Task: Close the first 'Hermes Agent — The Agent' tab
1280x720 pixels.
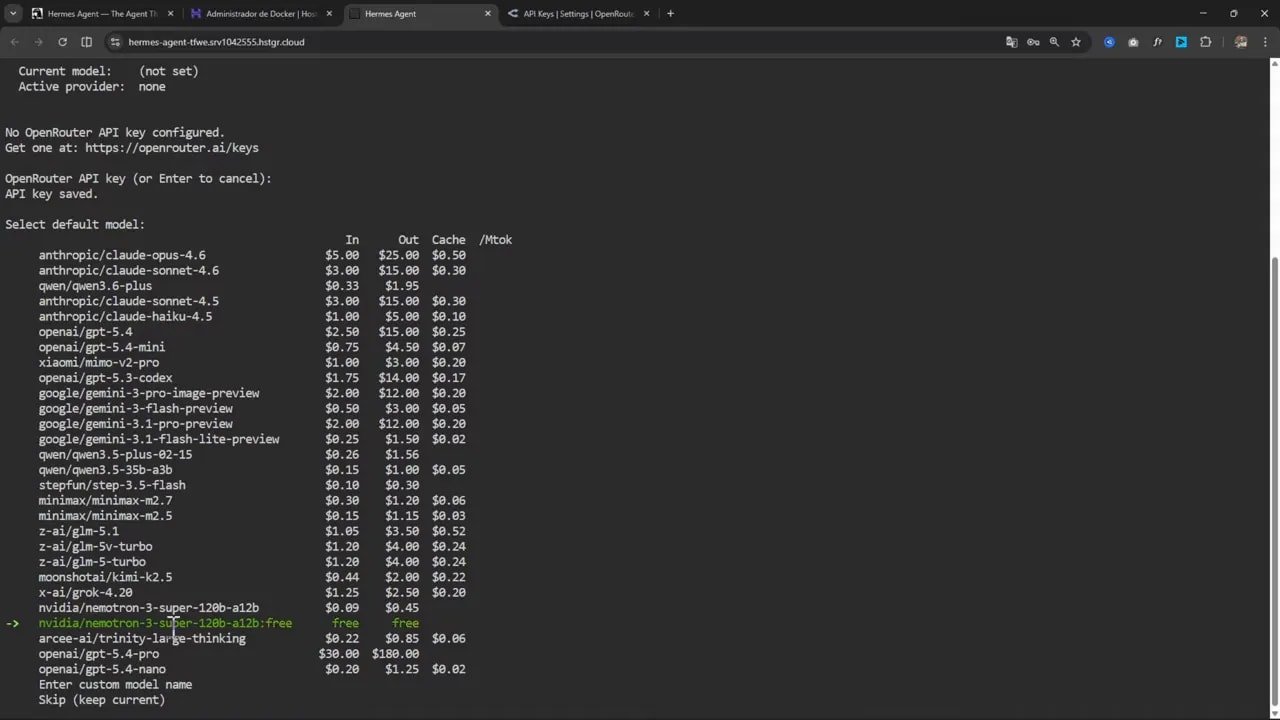Action: click(170, 14)
